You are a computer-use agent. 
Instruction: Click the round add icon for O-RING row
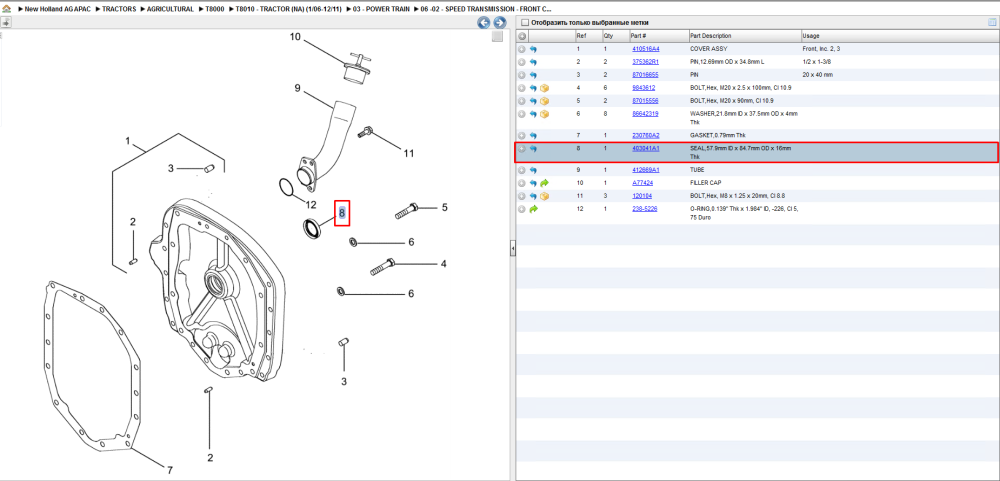pyautogui.click(x=522, y=209)
